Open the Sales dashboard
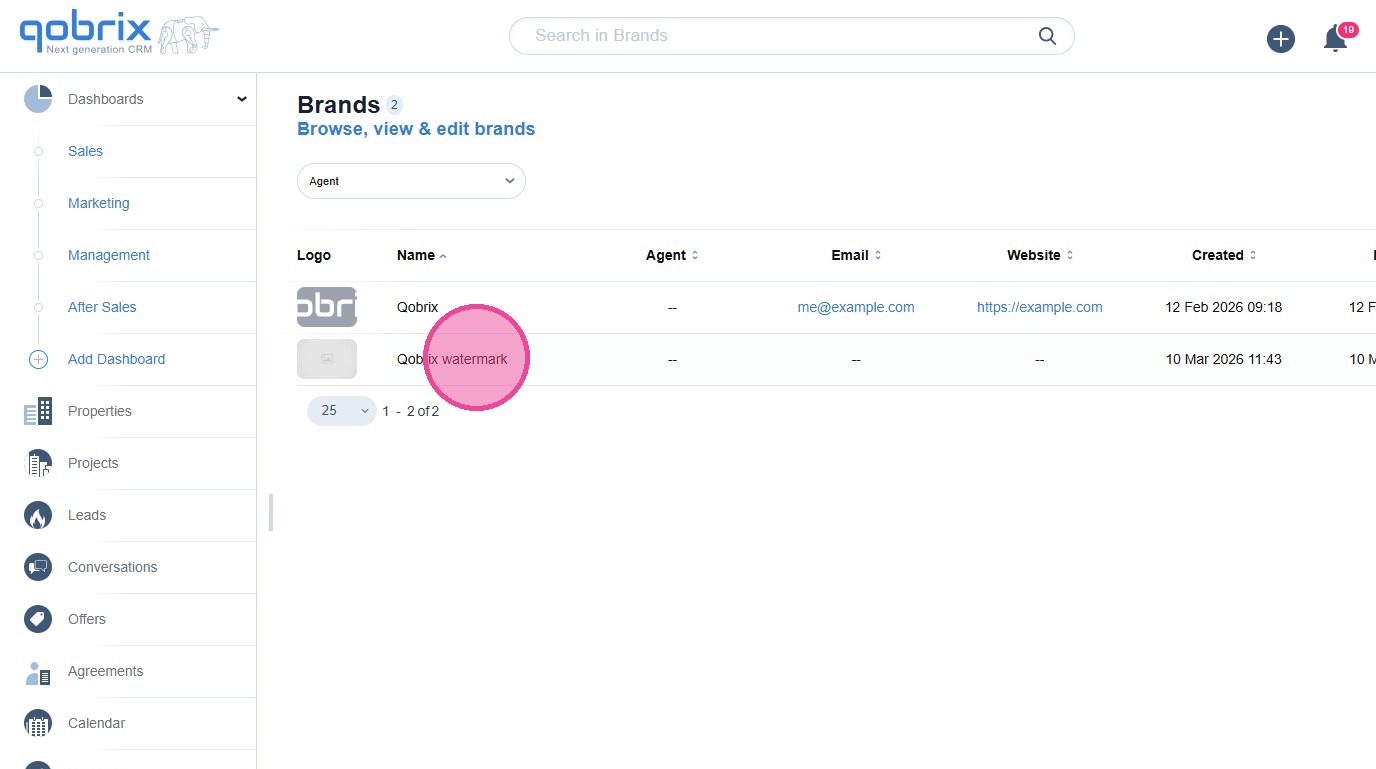Viewport: 1376px width, 769px height. [x=85, y=151]
